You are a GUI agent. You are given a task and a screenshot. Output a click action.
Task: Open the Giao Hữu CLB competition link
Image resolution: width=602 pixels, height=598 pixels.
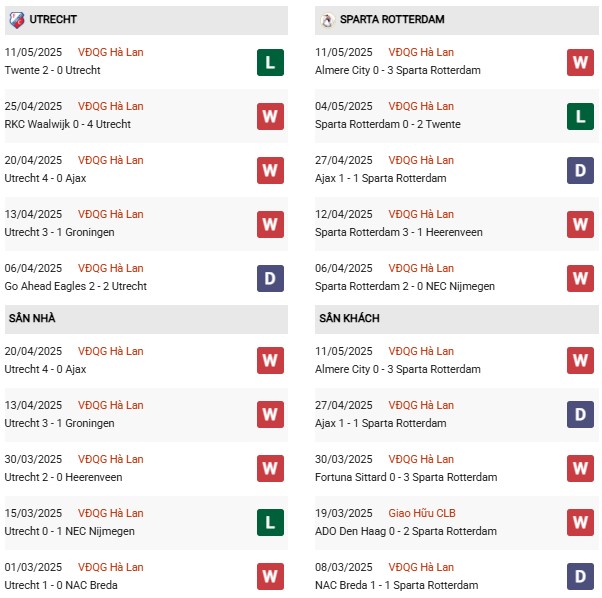(x=421, y=513)
